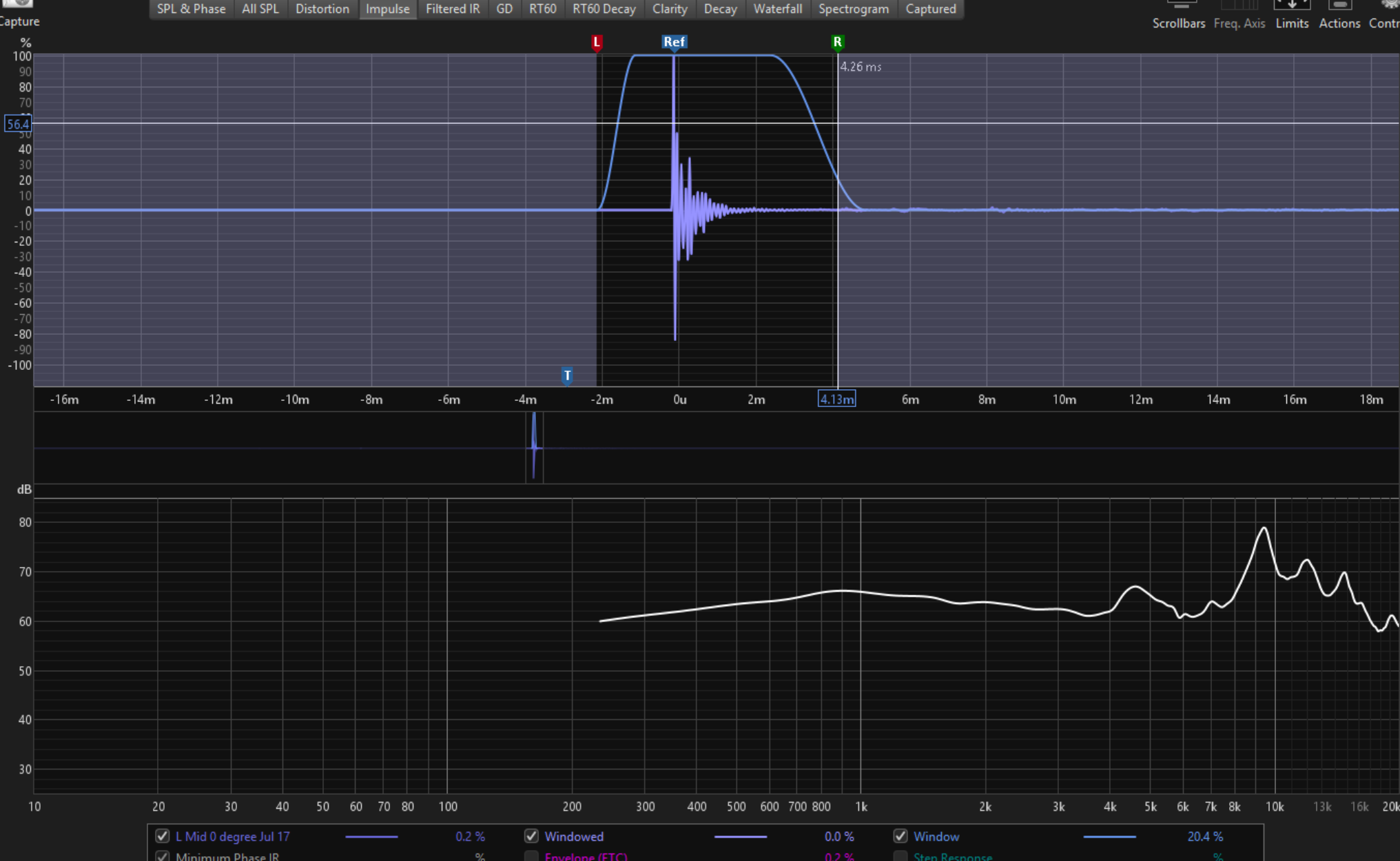This screenshot has height=861, width=1400.
Task: Open the Controls gear panel
Action: [1383, 15]
